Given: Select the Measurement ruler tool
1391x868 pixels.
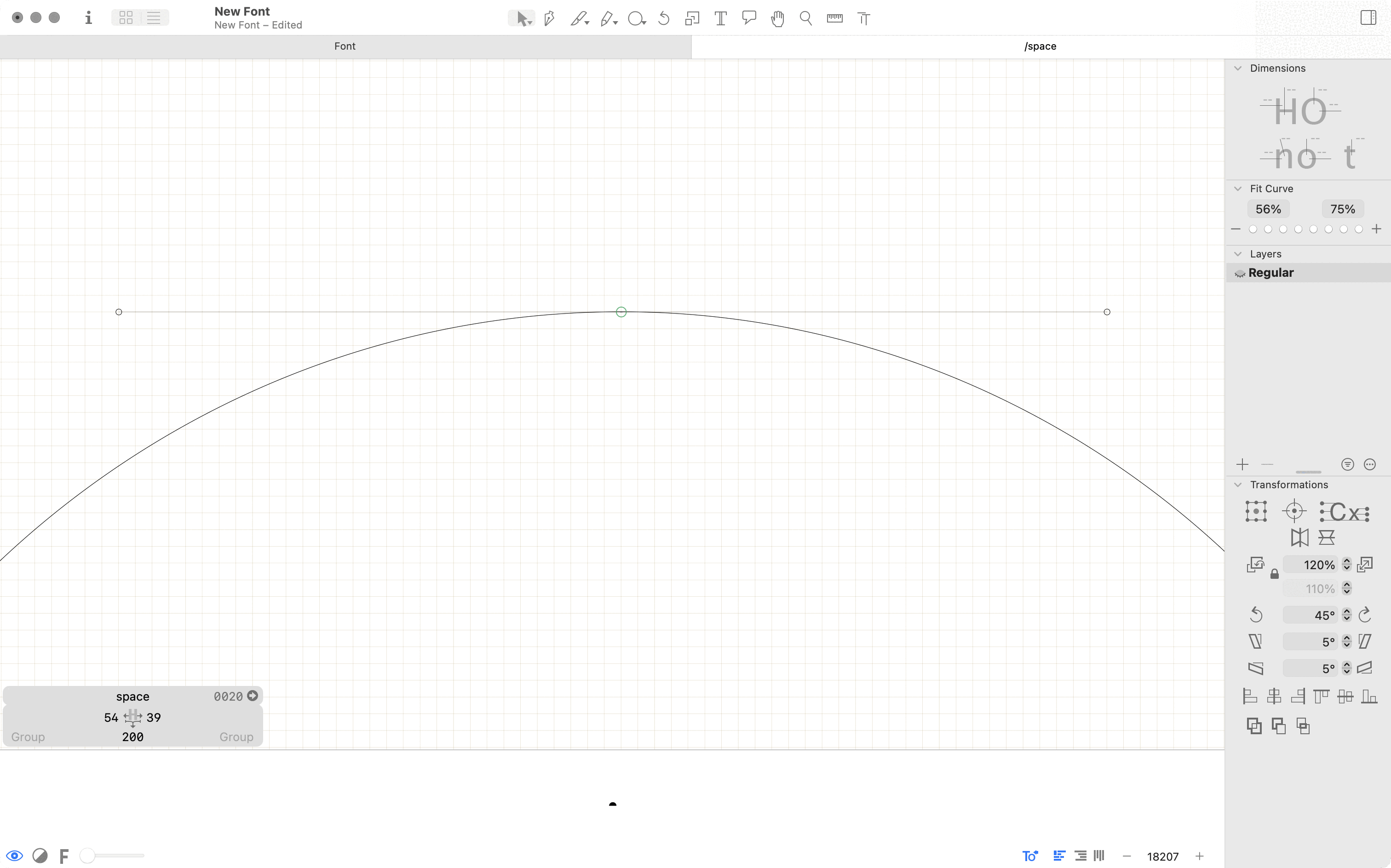Looking at the screenshot, I should (x=834, y=18).
